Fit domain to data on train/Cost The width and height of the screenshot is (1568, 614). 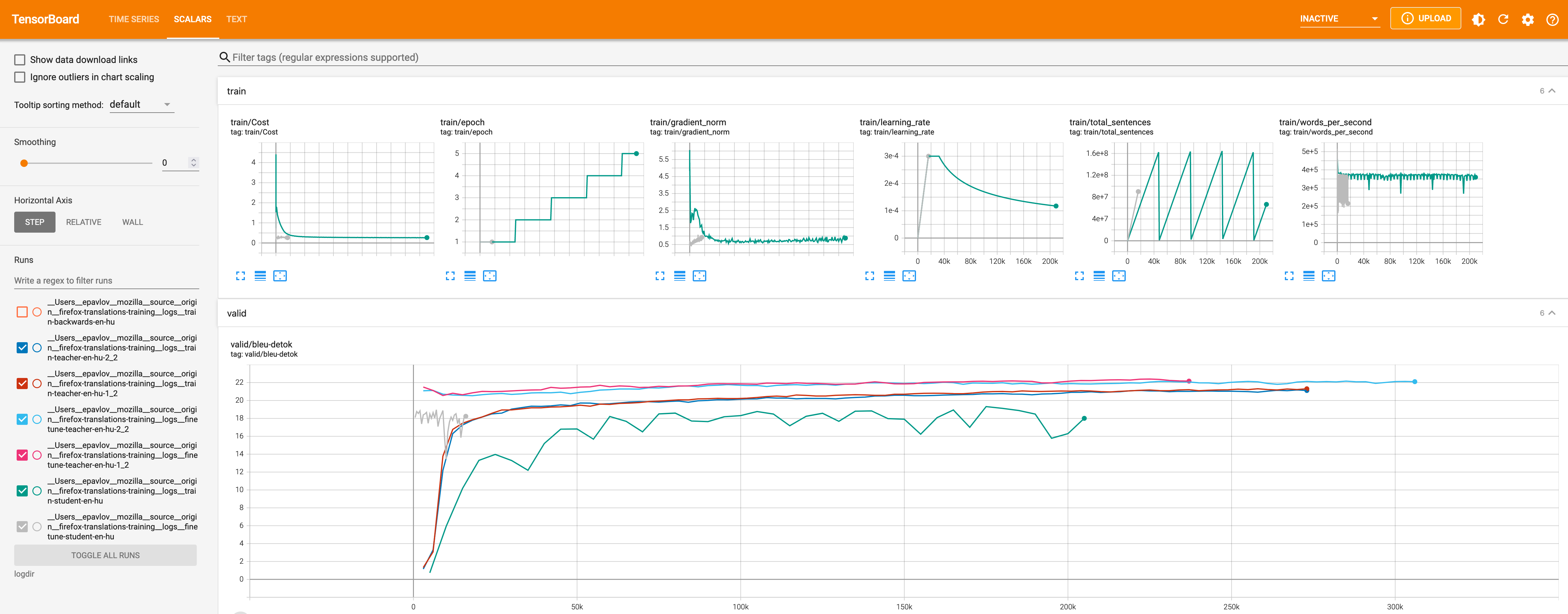click(x=280, y=276)
